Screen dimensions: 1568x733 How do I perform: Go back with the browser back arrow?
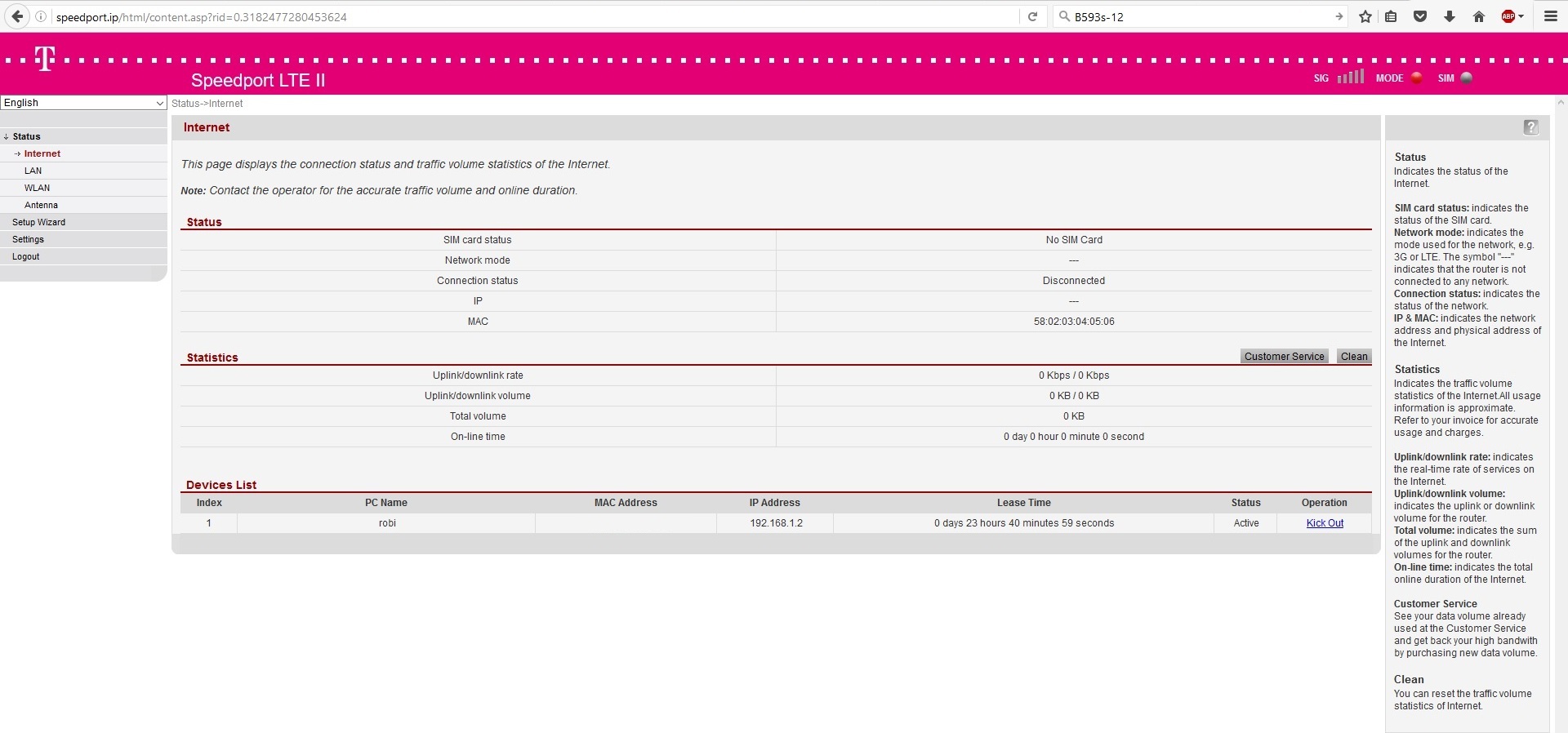coord(17,16)
